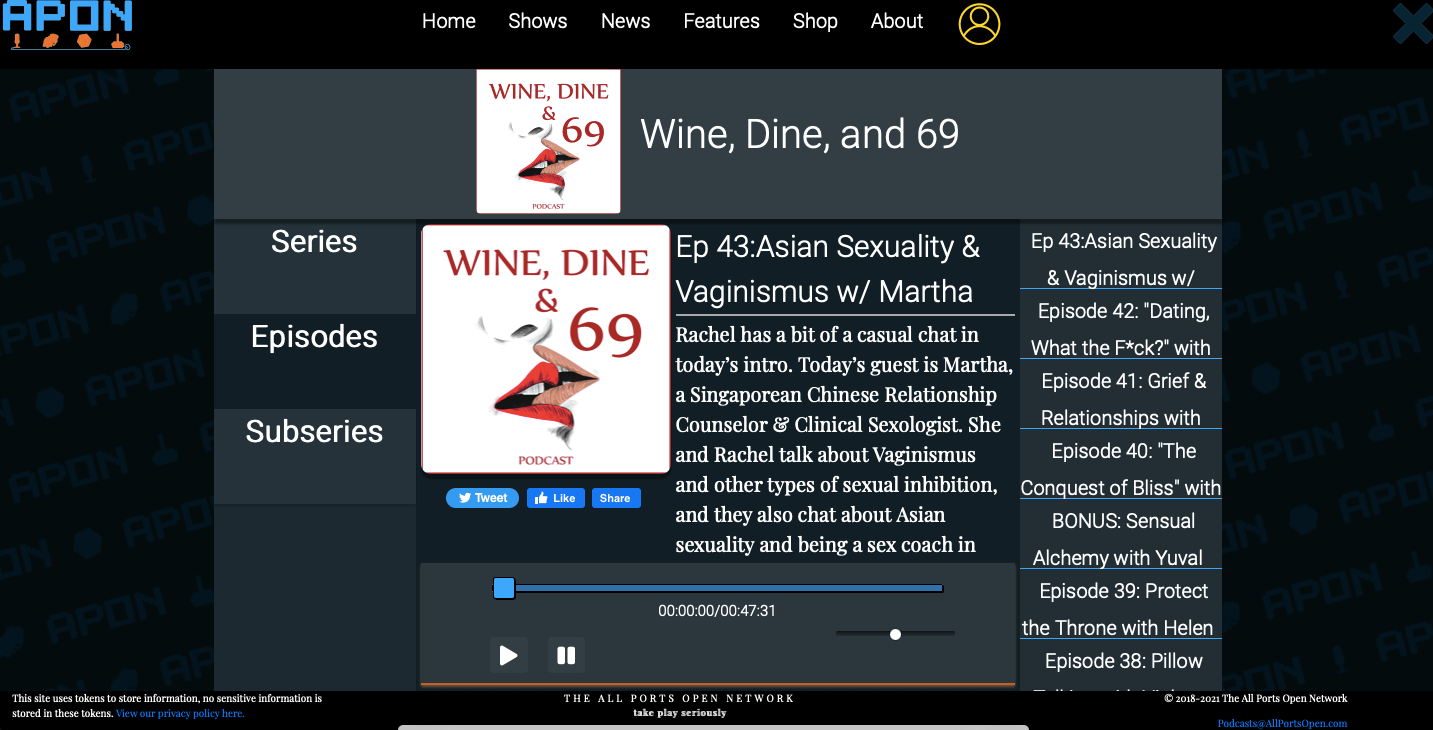
Task: Select Episode 42 Dating from list
Action: coord(1121,329)
